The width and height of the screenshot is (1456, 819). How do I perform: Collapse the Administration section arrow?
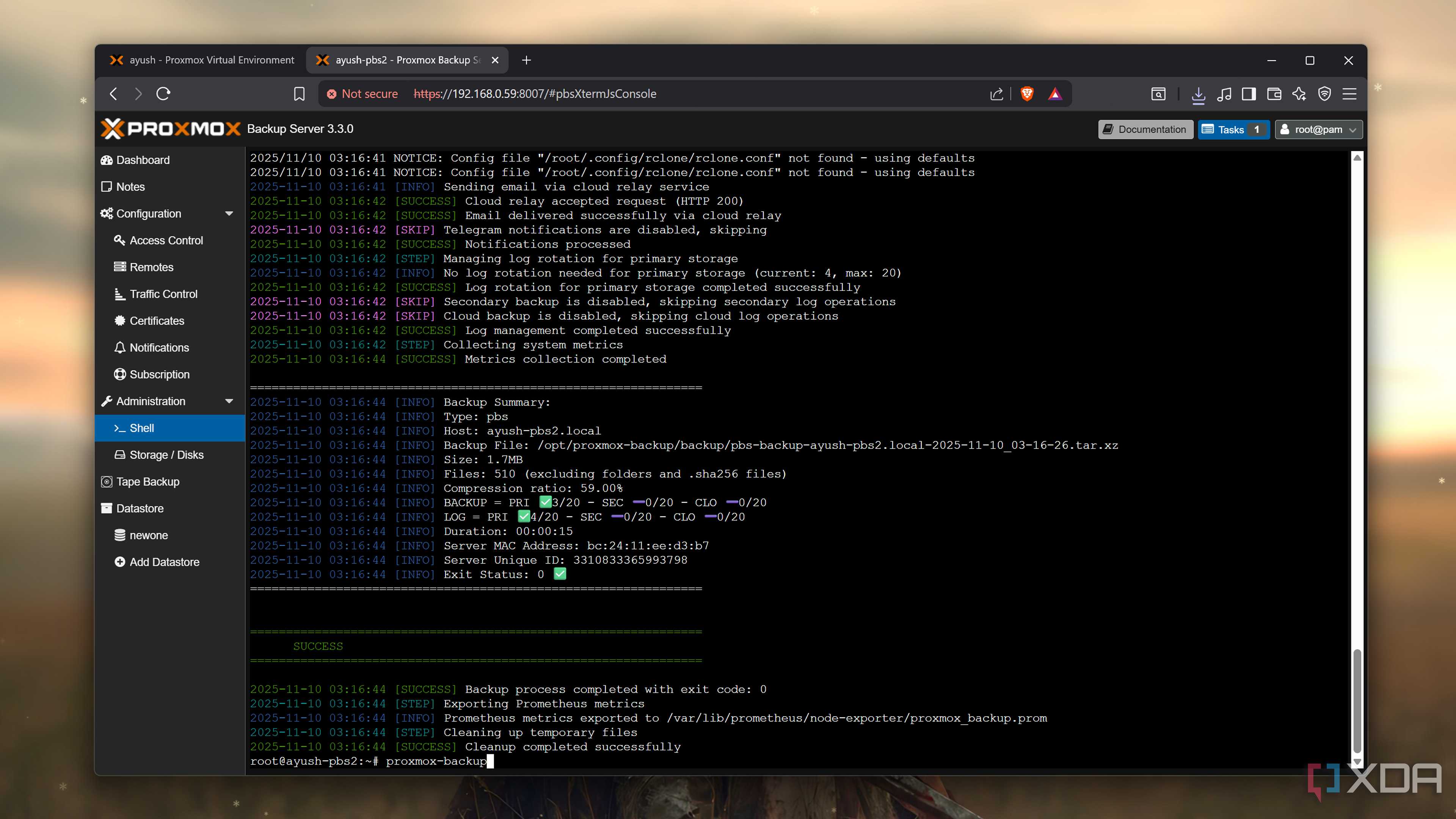click(229, 401)
